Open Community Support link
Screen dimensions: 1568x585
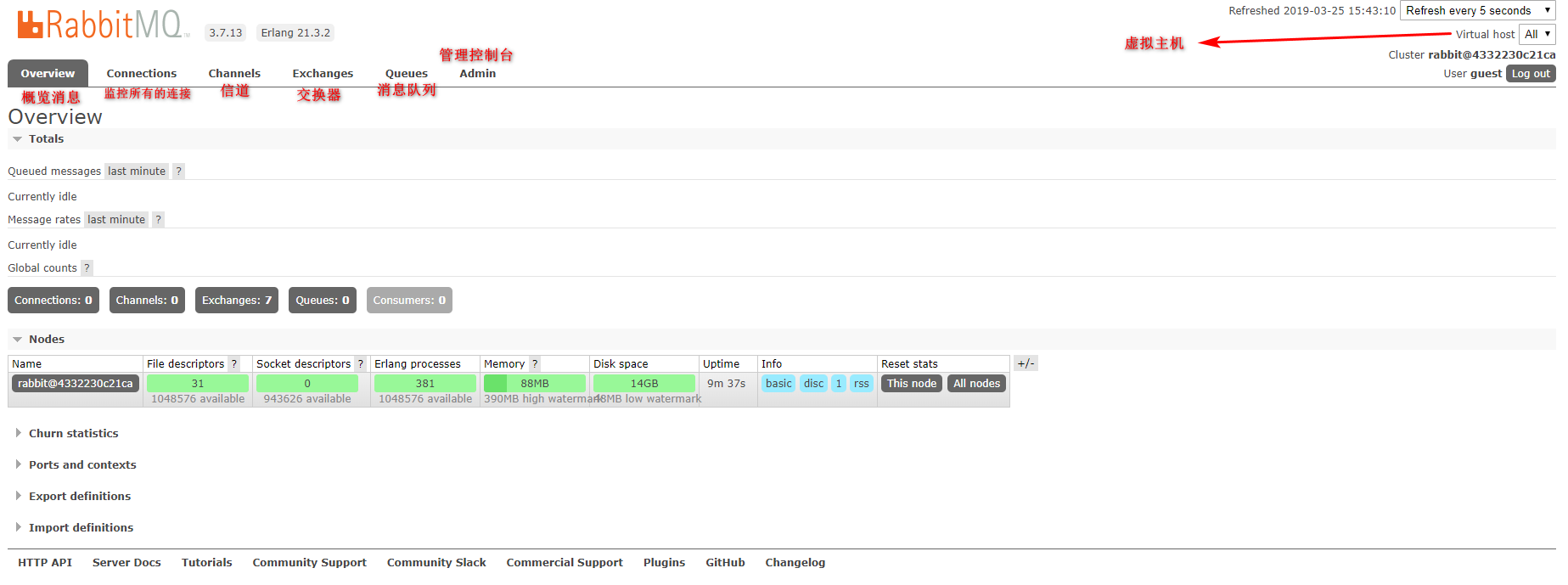point(309,563)
